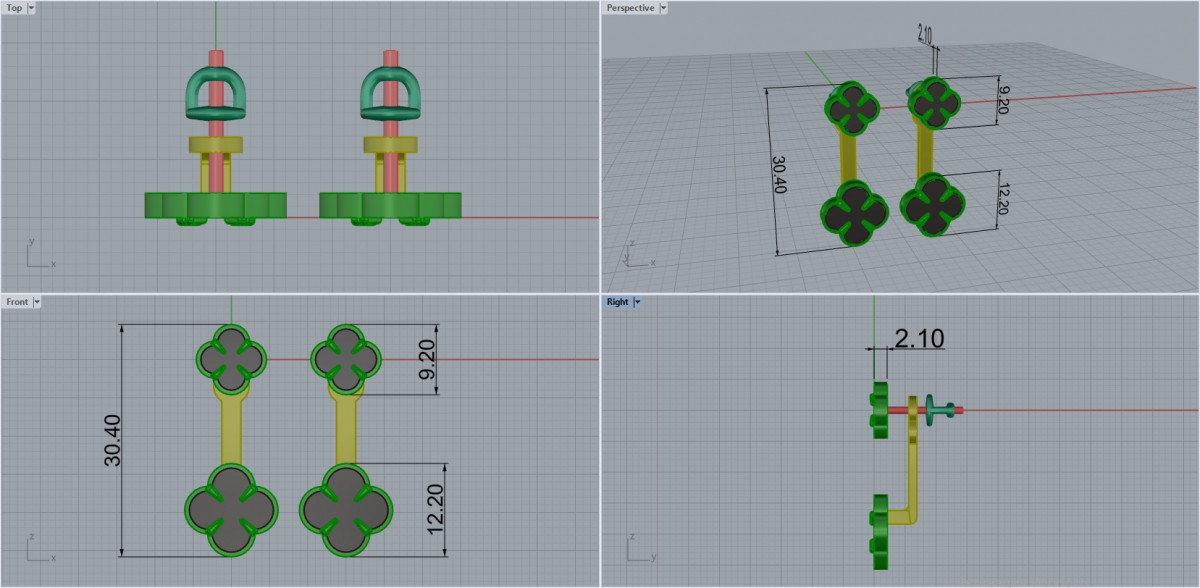Image resolution: width=1200 pixels, height=588 pixels.
Task: Click the 12.20 dimension in Perspective viewport
Action: (1006, 200)
